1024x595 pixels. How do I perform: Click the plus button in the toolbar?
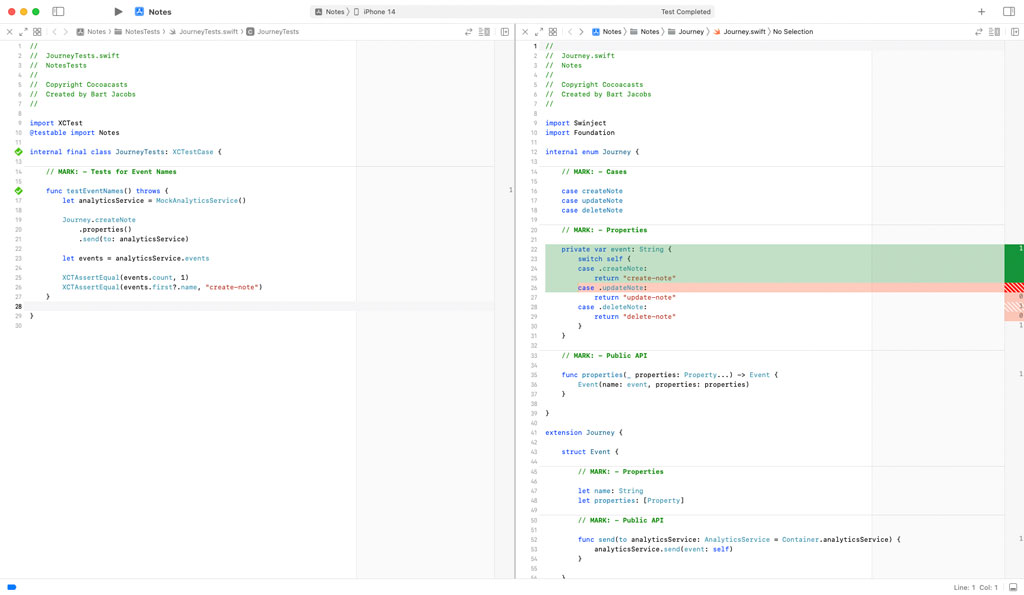982,12
